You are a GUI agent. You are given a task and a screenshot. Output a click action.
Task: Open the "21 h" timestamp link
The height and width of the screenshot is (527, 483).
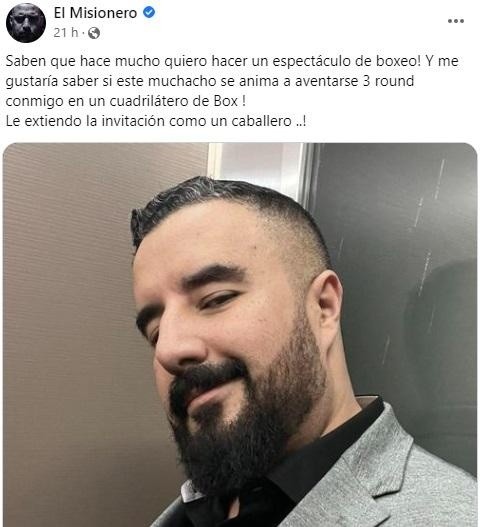(x=66, y=33)
